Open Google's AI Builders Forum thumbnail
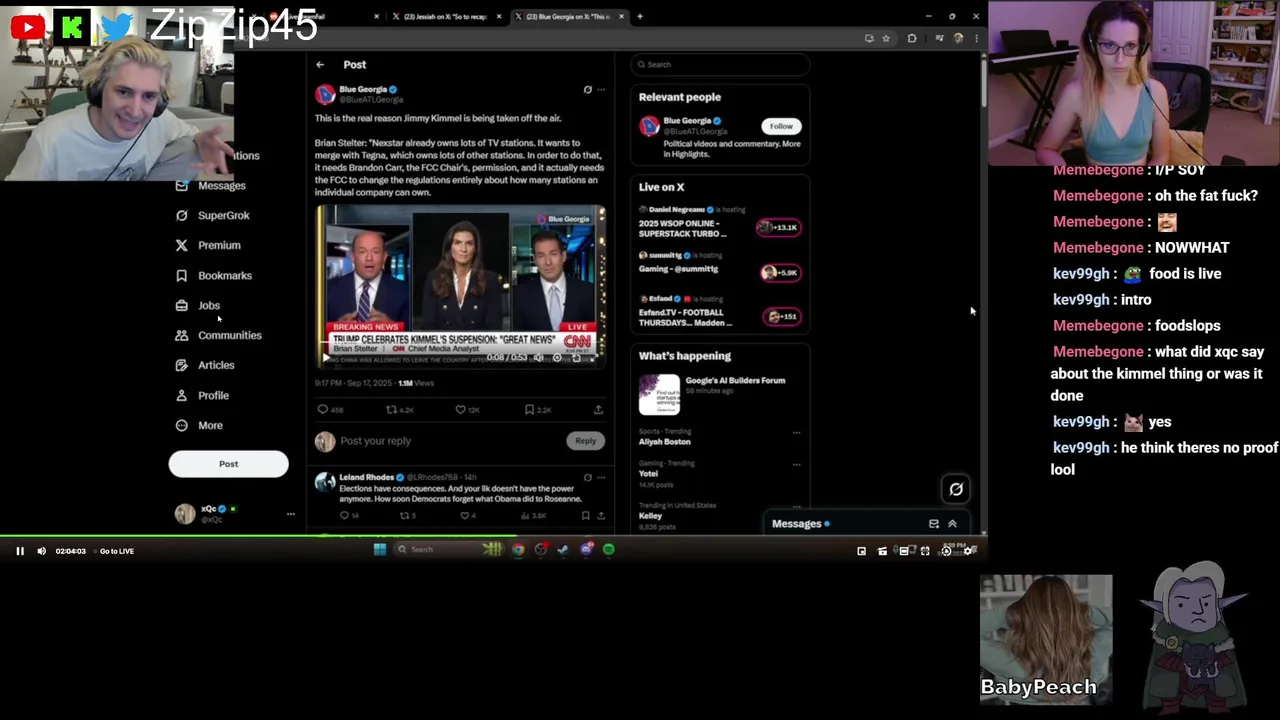Viewport: 1280px width, 720px height. [659, 395]
